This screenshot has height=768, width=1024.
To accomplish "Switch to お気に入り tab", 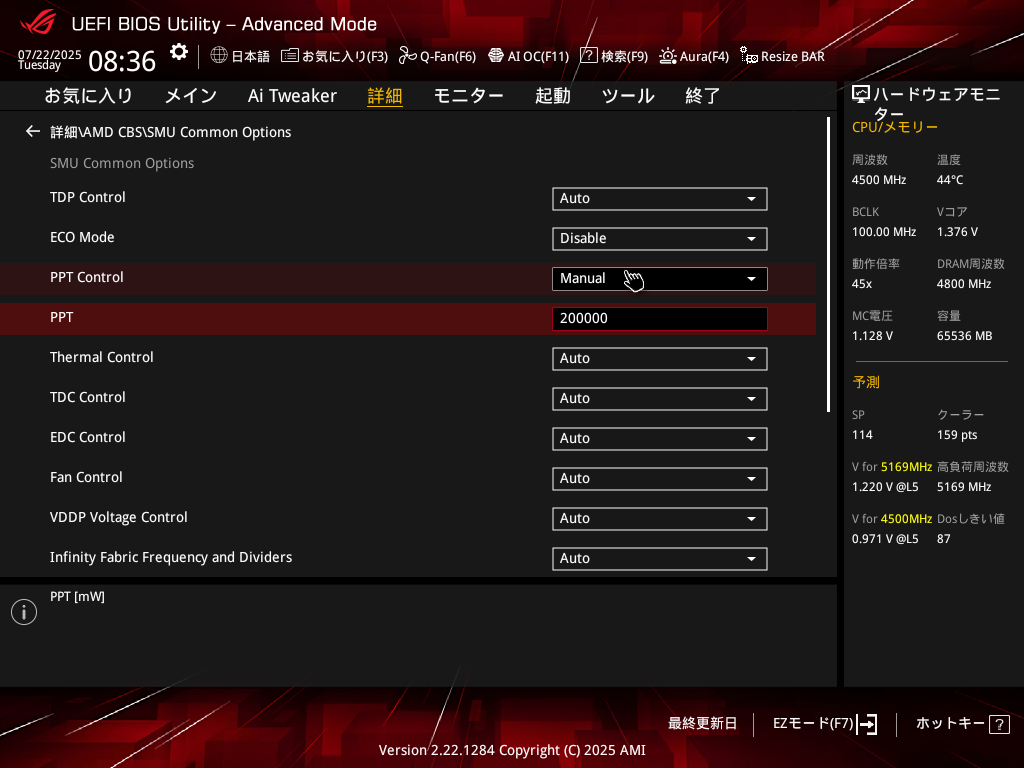I will click(x=89, y=96).
